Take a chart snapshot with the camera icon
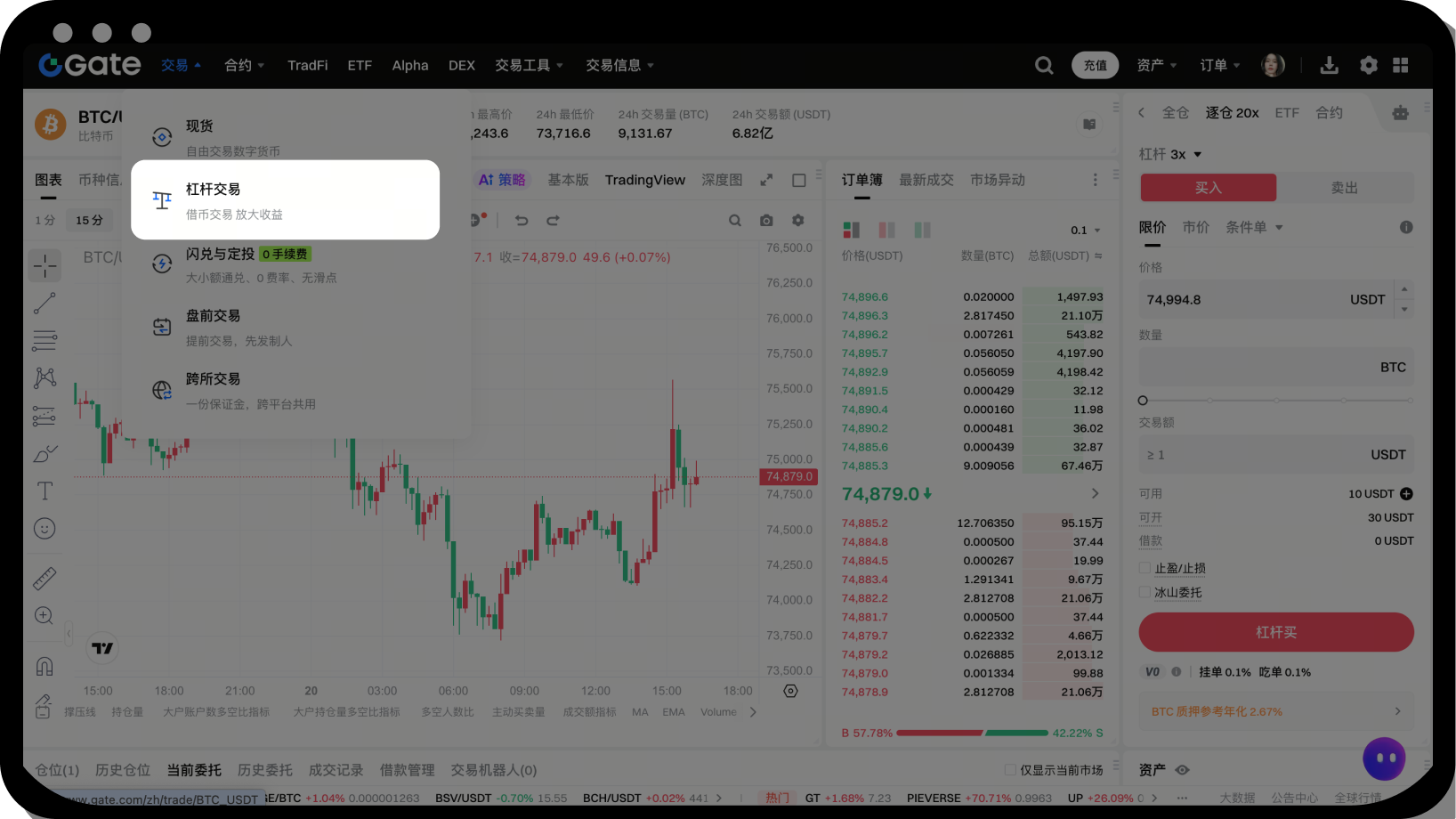The image size is (1456, 819). coord(766,220)
